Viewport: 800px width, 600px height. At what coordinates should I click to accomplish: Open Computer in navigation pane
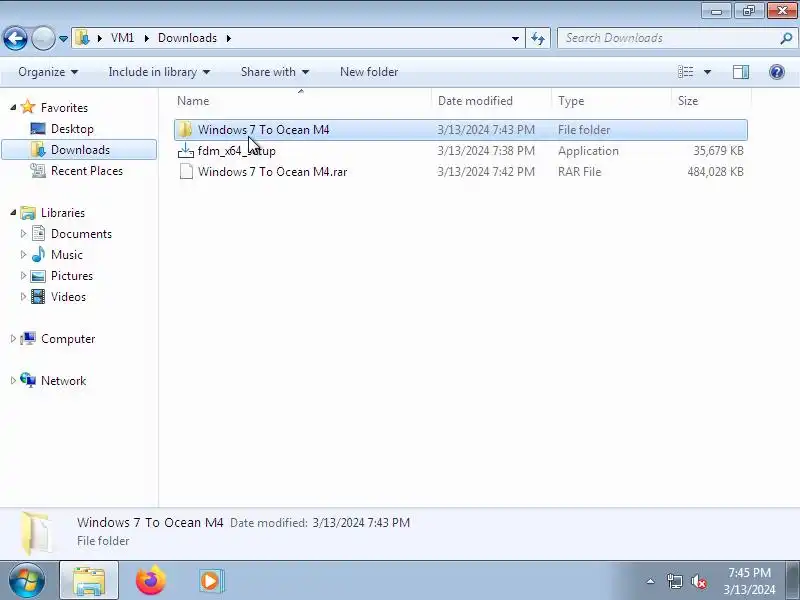pos(68,339)
